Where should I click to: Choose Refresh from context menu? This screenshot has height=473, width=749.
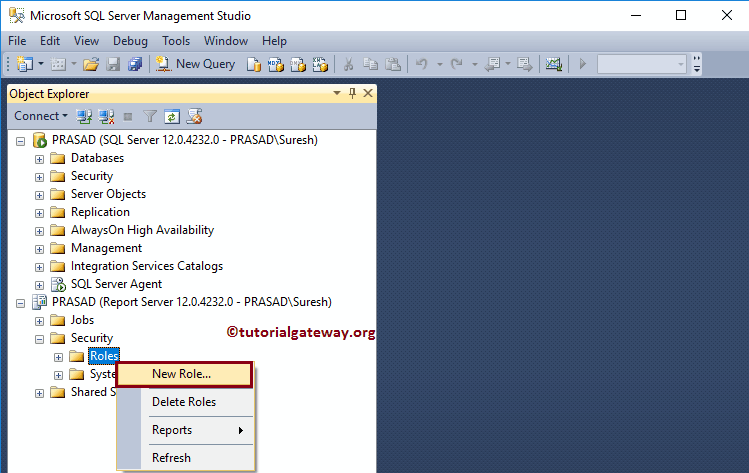(185, 458)
